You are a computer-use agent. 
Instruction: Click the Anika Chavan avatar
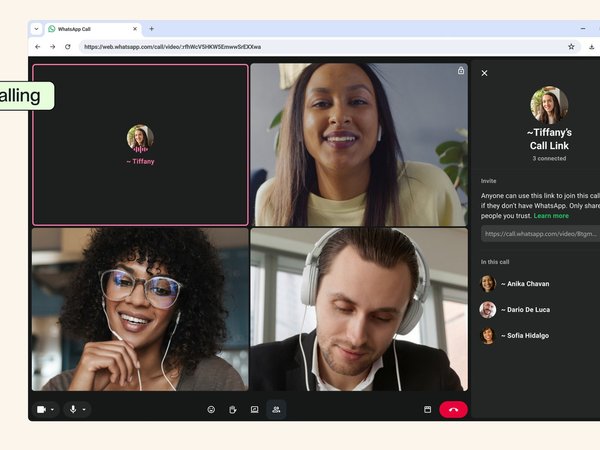(x=488, y=284)
